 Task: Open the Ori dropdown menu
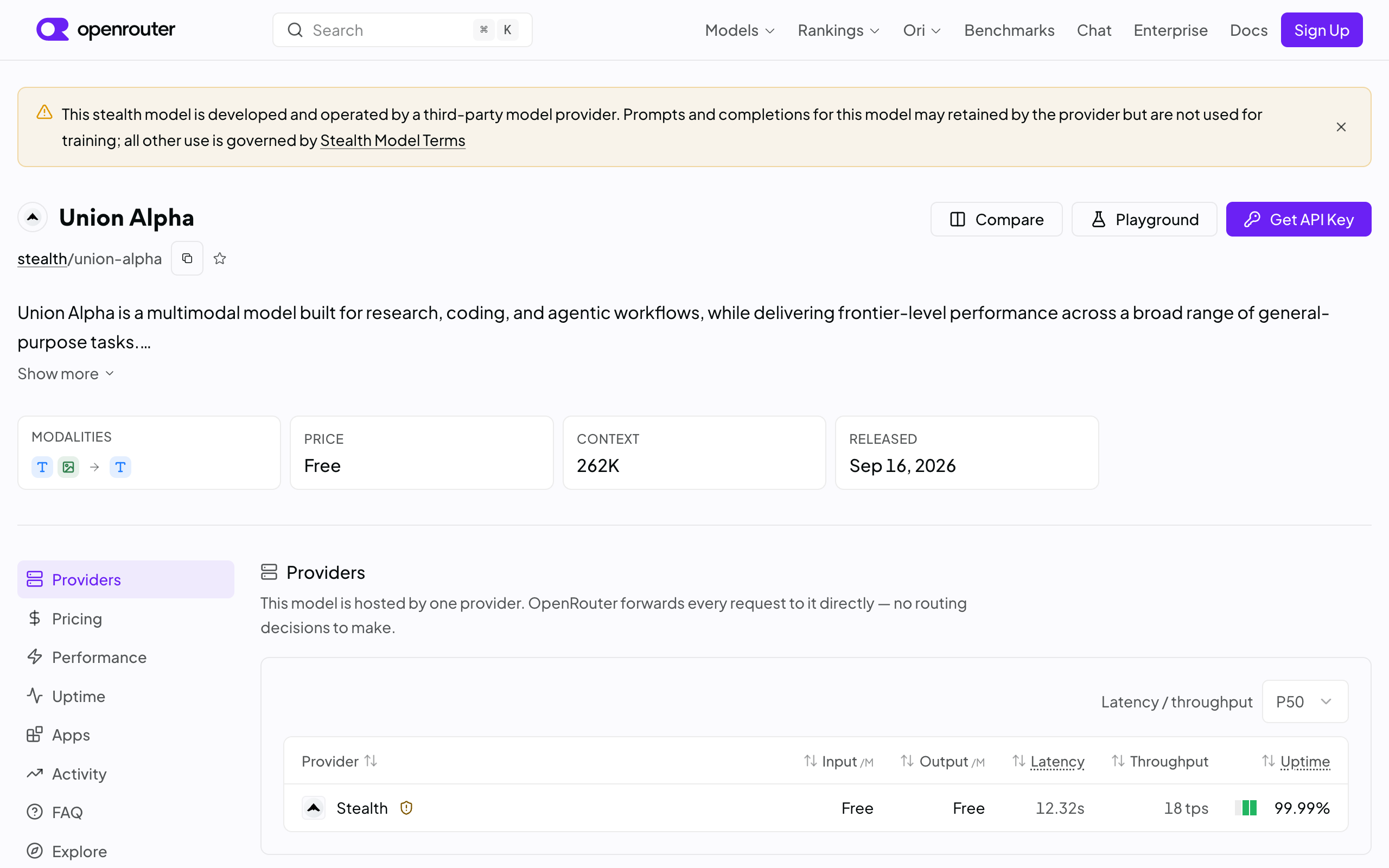922,30
